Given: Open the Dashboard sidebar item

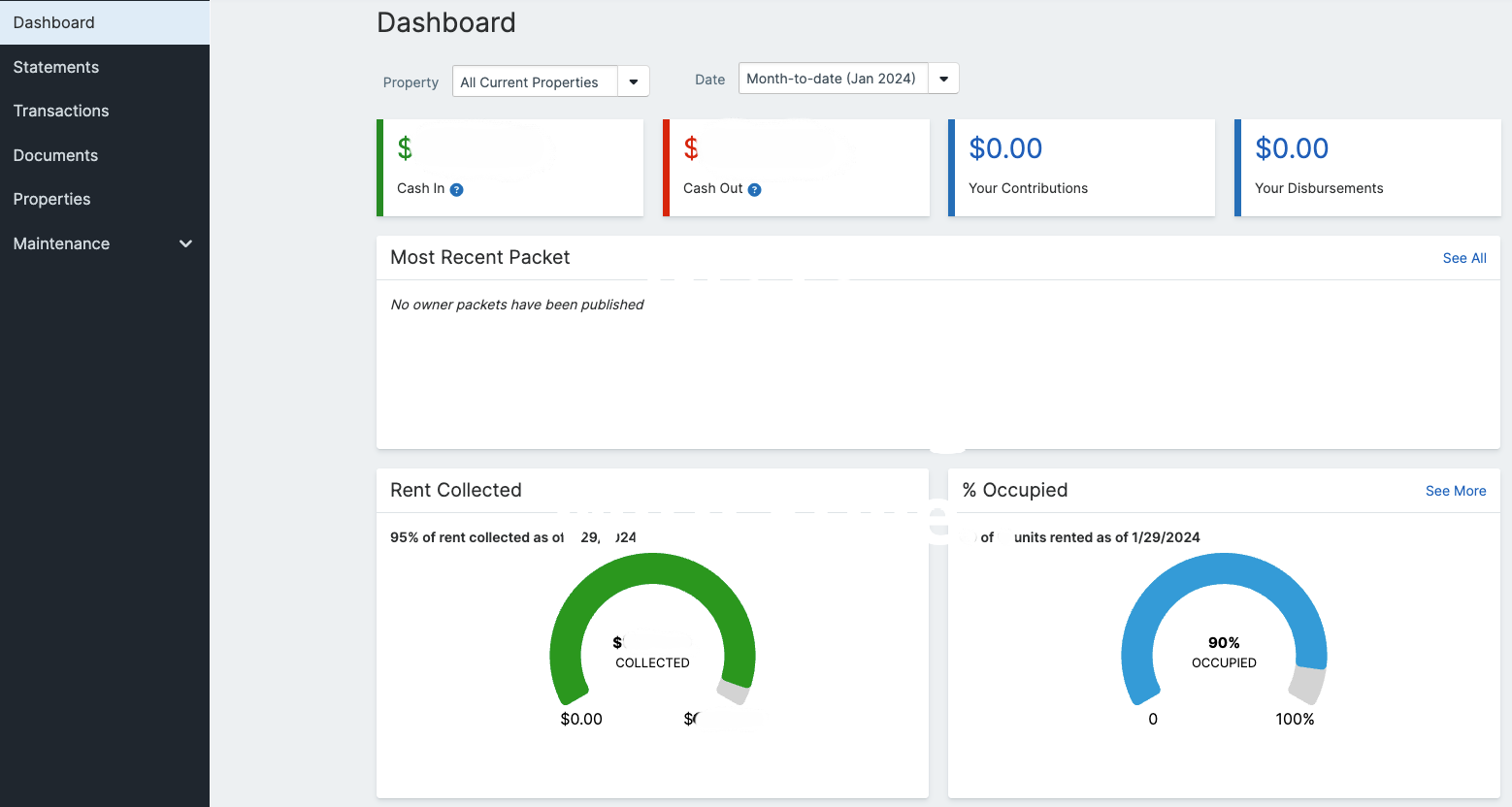Looking at the screenshot, I should (104, 22).
